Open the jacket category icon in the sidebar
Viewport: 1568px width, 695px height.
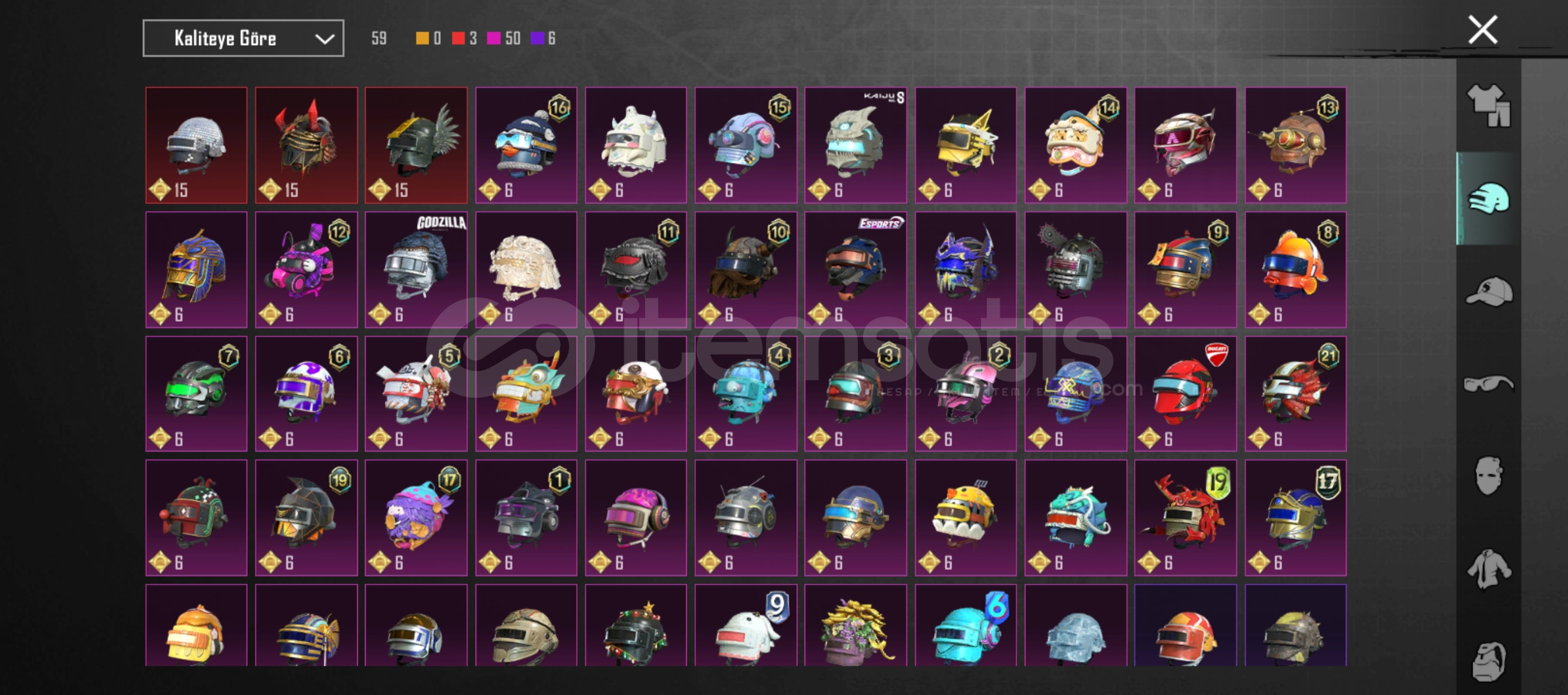1489,569
